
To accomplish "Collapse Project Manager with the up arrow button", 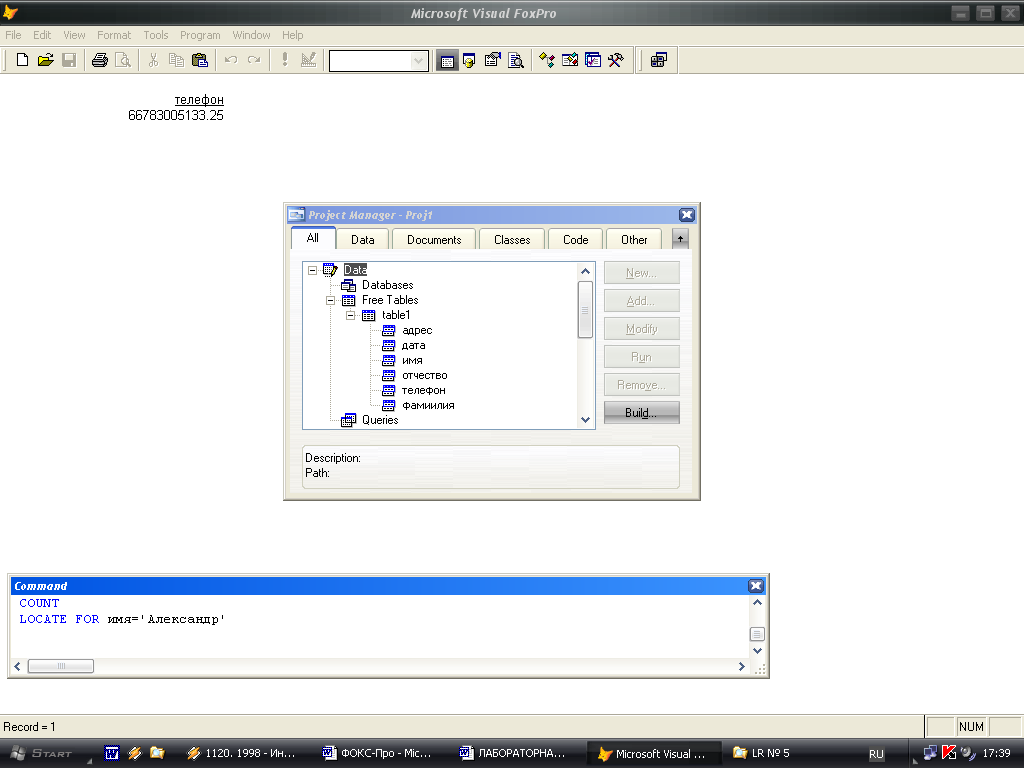I will click(680, 239).
